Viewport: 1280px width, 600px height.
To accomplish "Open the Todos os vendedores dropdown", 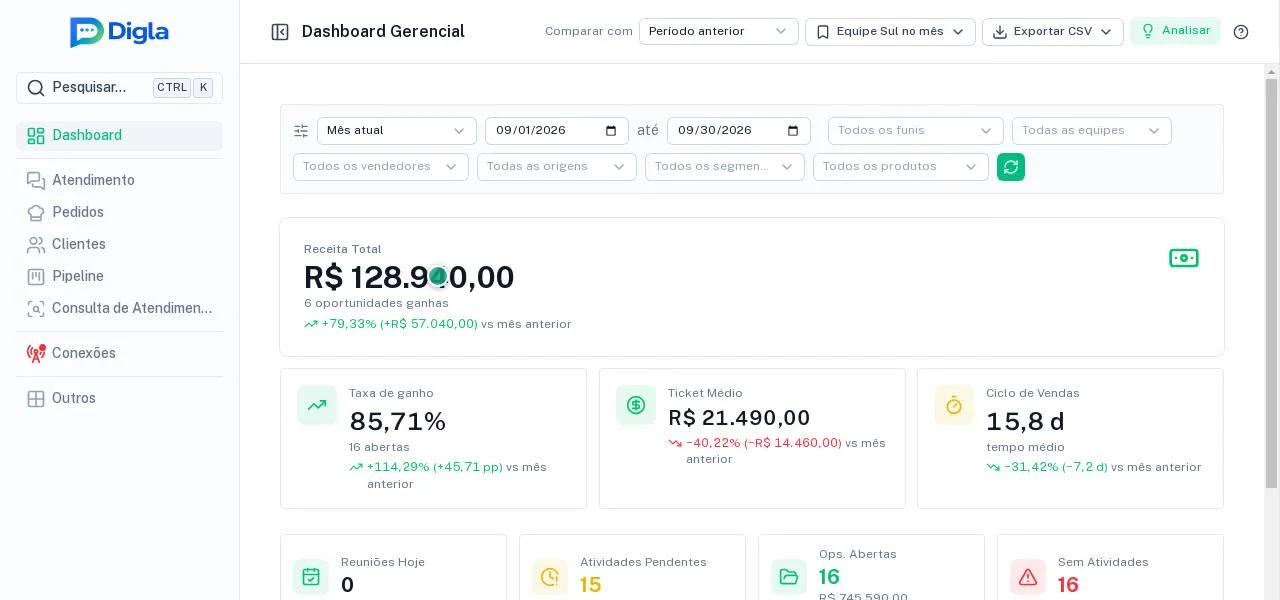I will [x=381, y=167].
